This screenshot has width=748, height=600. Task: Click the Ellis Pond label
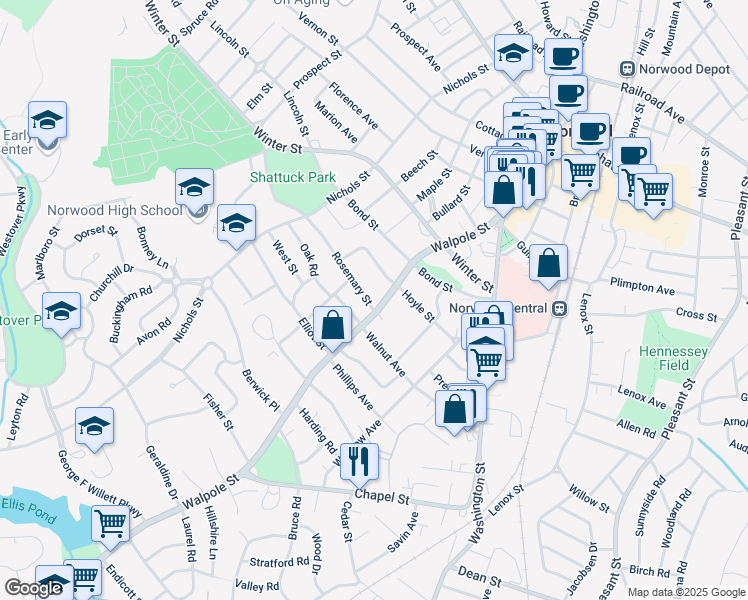(x=29, y=510)
